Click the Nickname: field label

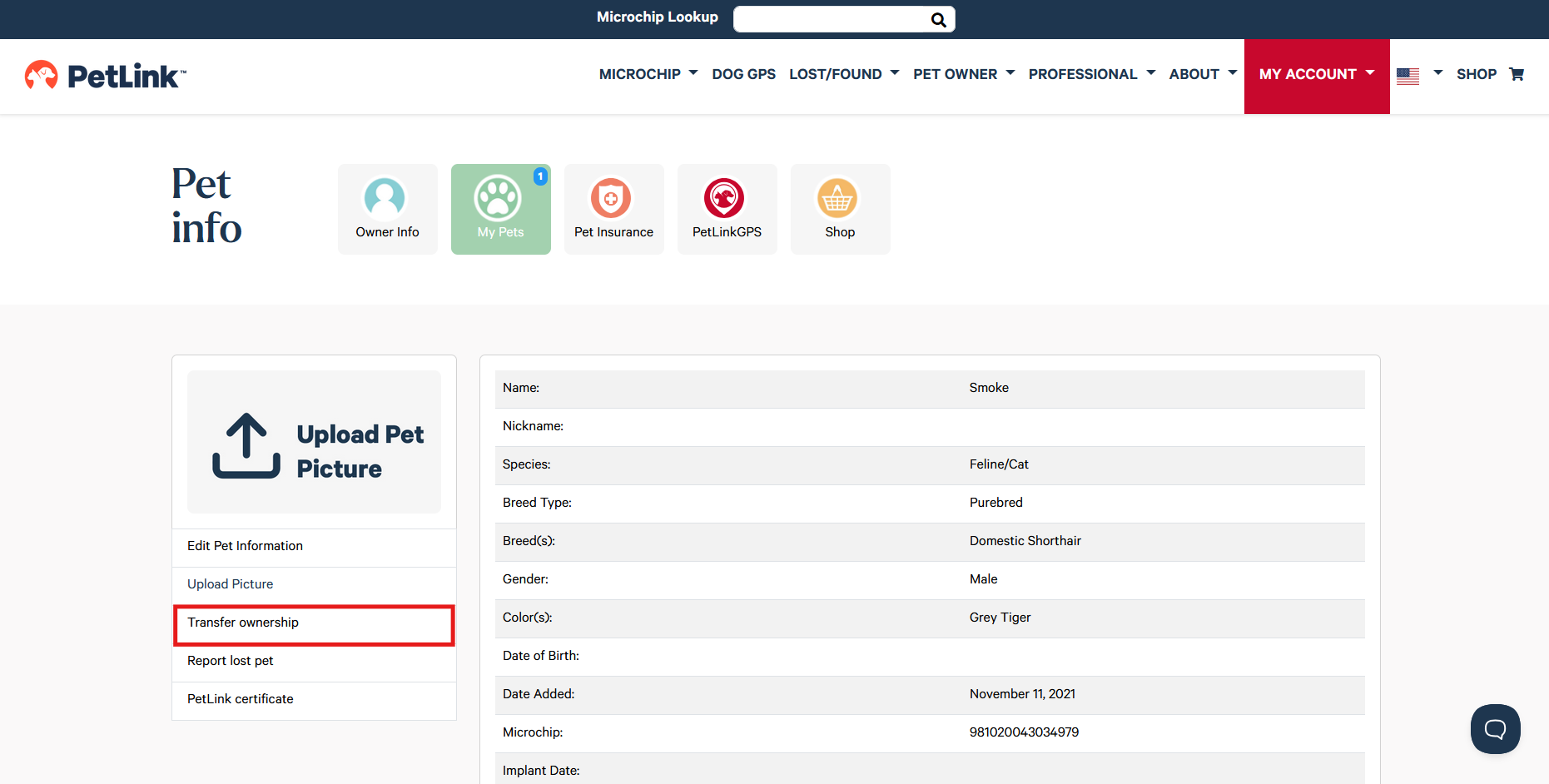pos(533,426)
